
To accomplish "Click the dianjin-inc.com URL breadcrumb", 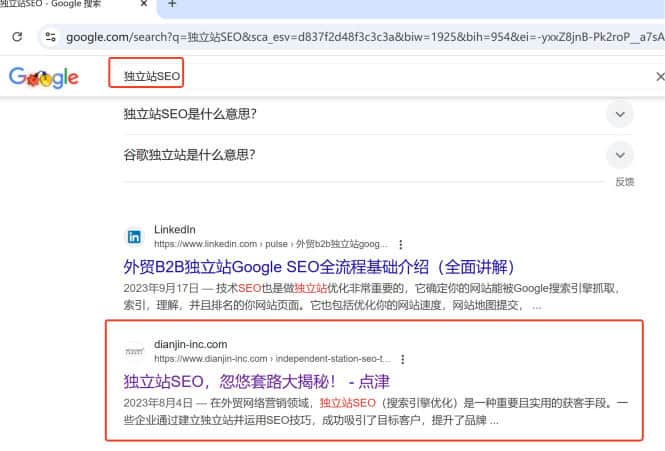I will click(272, 359).
